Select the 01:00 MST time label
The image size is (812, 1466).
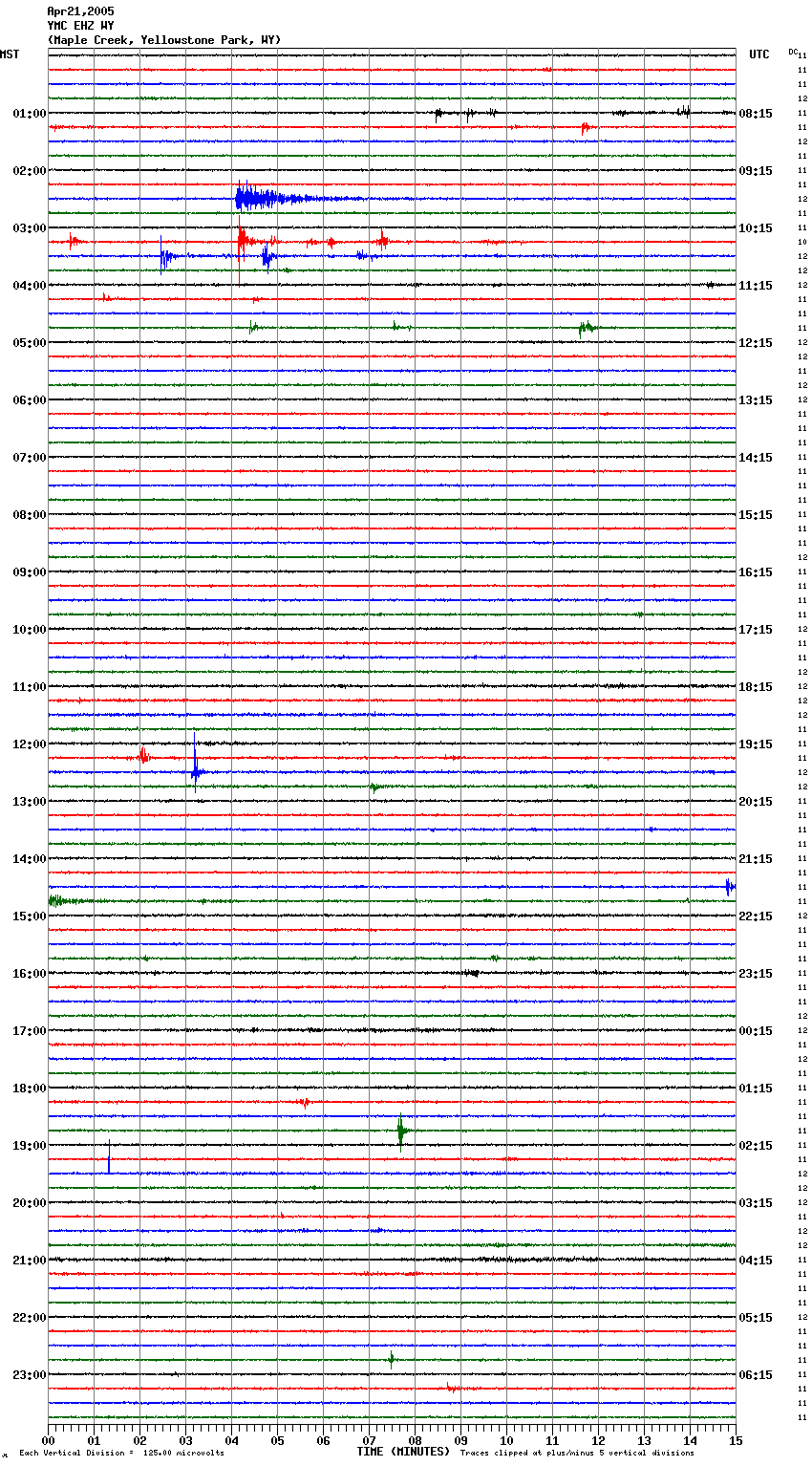(29, 114)
